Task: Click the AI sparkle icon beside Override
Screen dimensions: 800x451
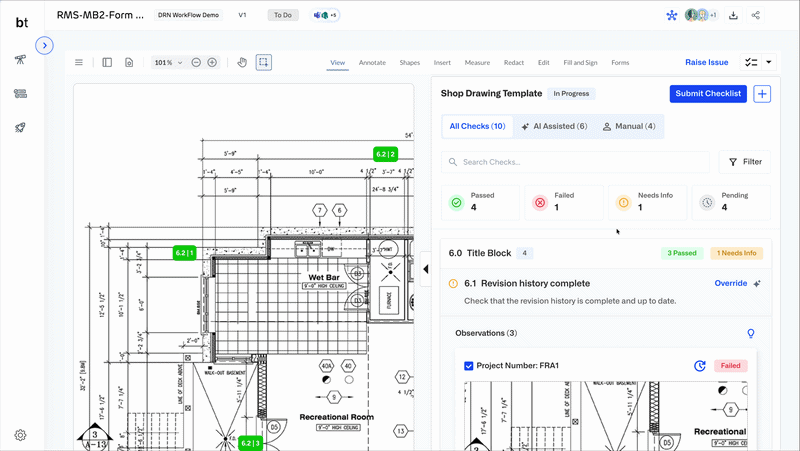Action: [x=757, y=284]
